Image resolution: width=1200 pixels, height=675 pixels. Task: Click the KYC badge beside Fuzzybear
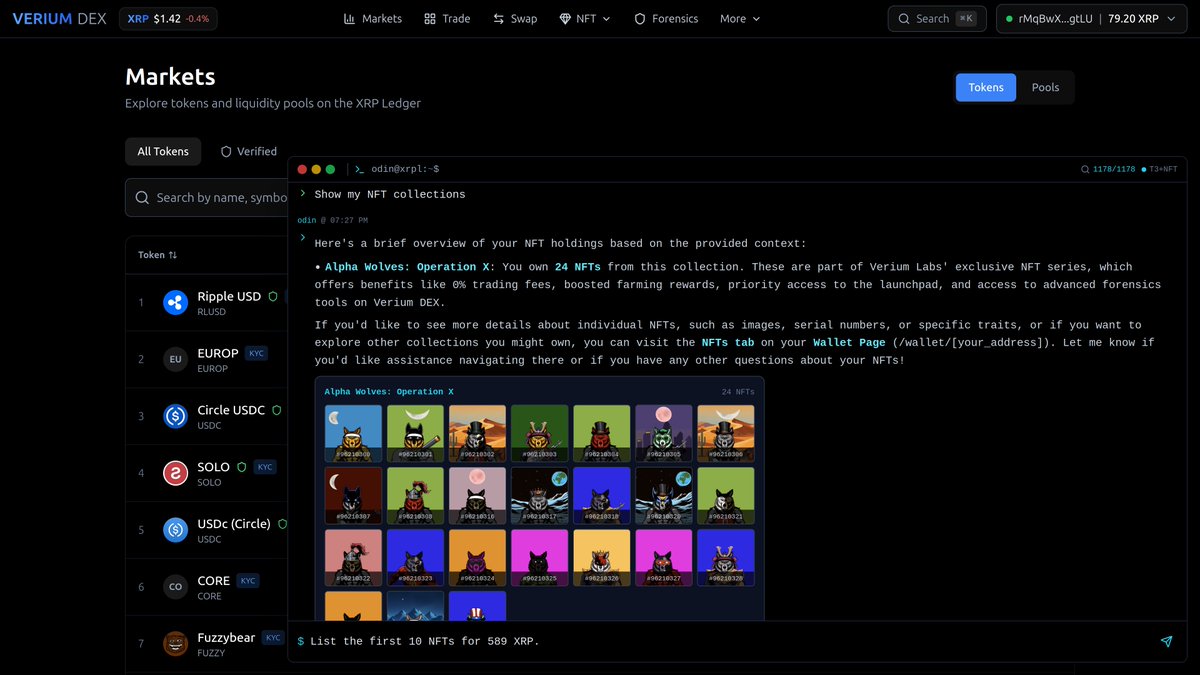[x=273, y=637]
